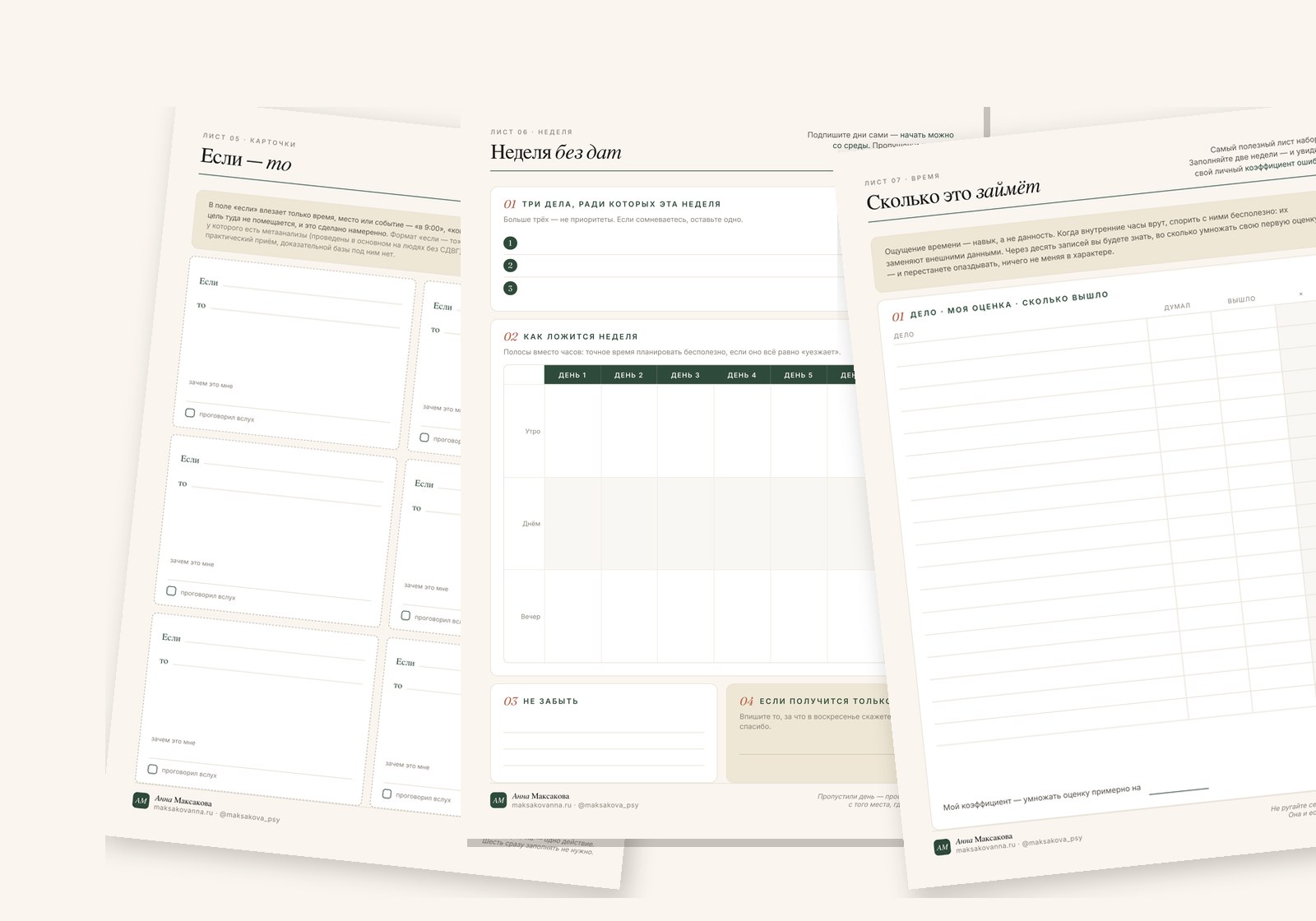Image resolution: width=1316 pixels, height=921 pixels.
Task: Click the 'Если' line in the top-left card
Action: pos(313,294)
